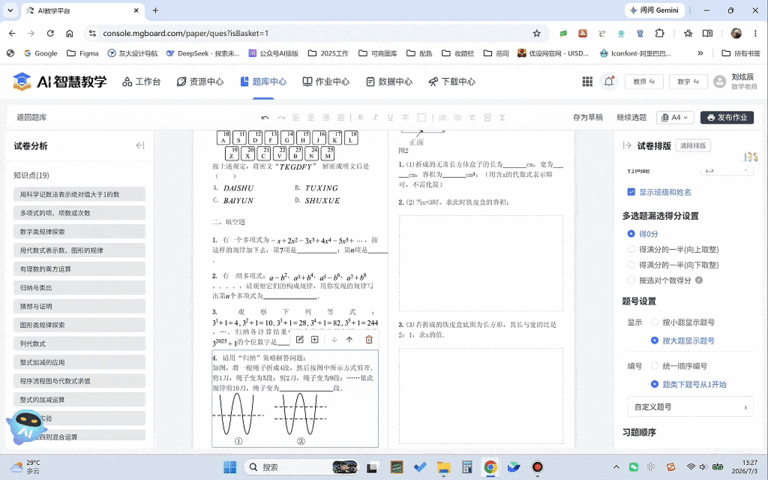Show hidden system tray icons

[616, 467]
